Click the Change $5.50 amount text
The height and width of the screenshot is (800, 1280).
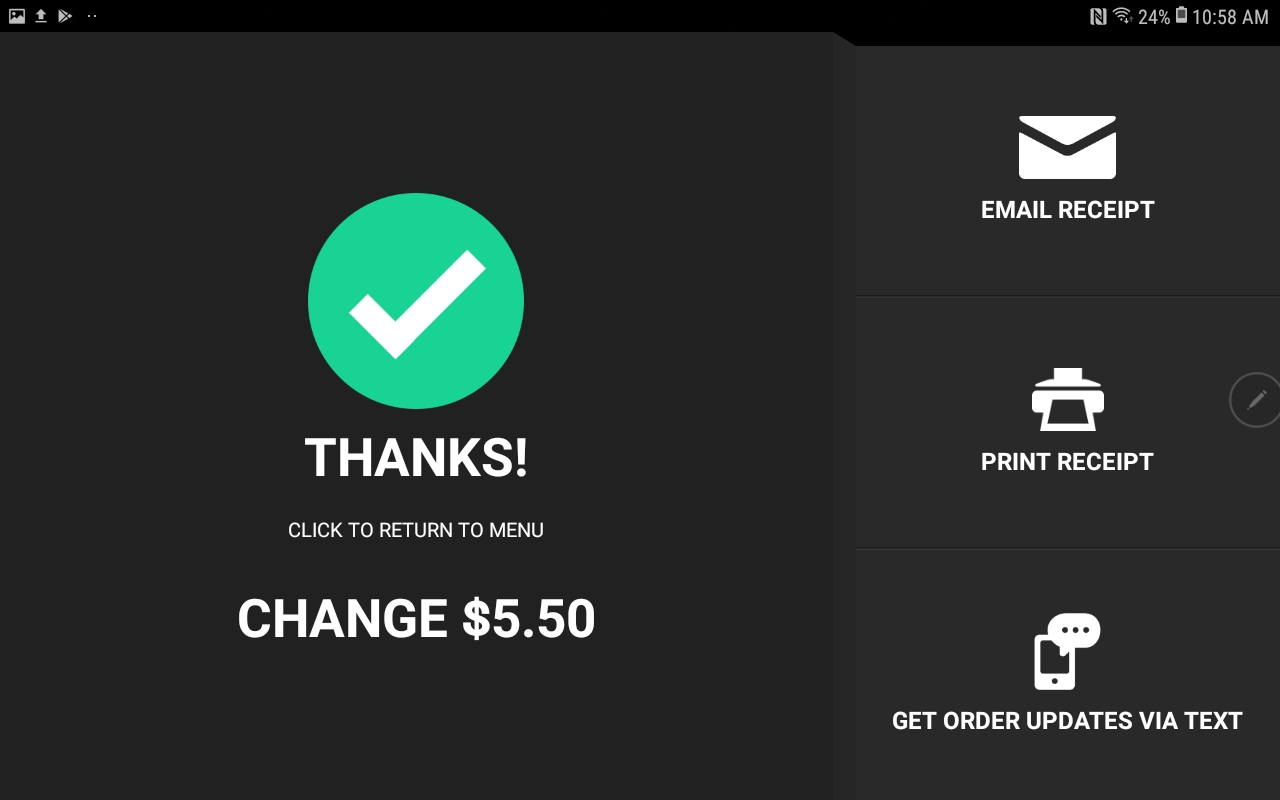coord(416,619)
